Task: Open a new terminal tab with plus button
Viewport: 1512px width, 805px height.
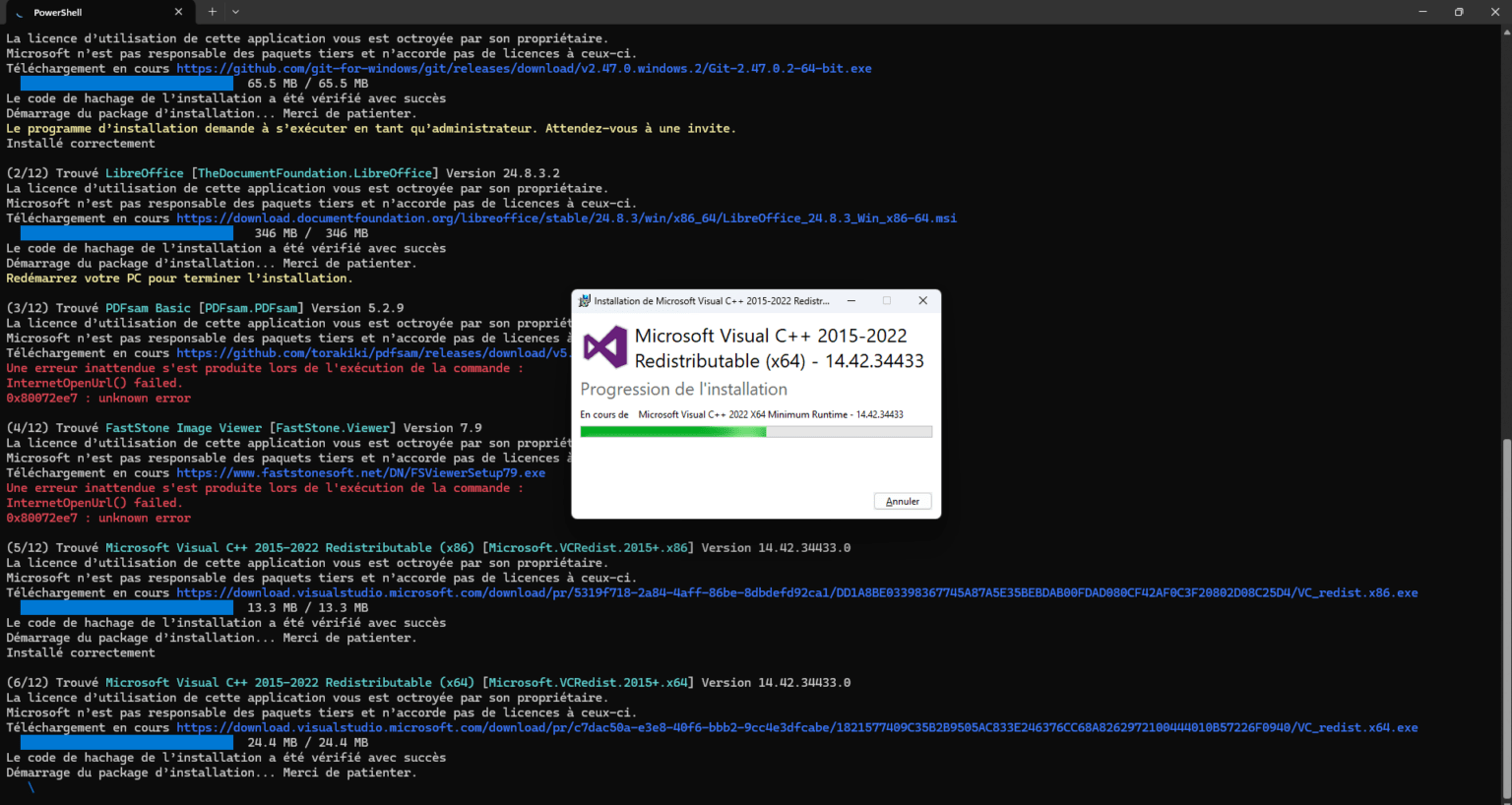Action: coord(212,12)
